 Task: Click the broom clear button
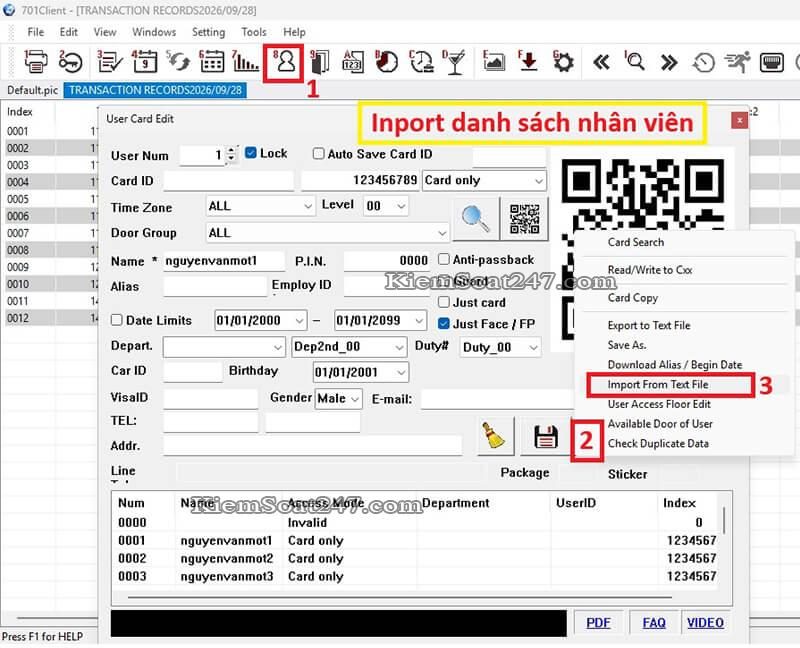[x=495, y=436]
